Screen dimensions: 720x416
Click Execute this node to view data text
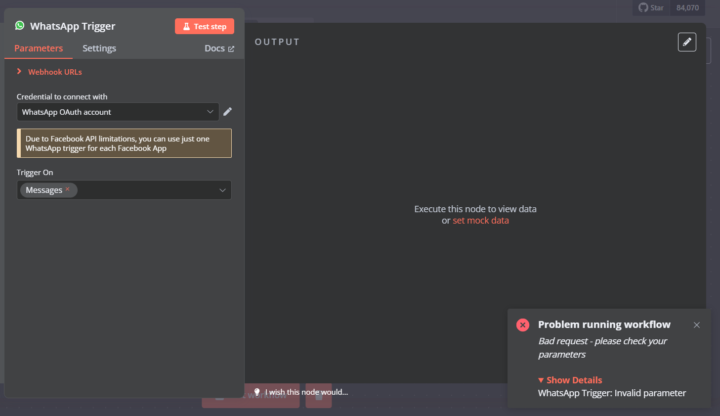pos(475,209)
